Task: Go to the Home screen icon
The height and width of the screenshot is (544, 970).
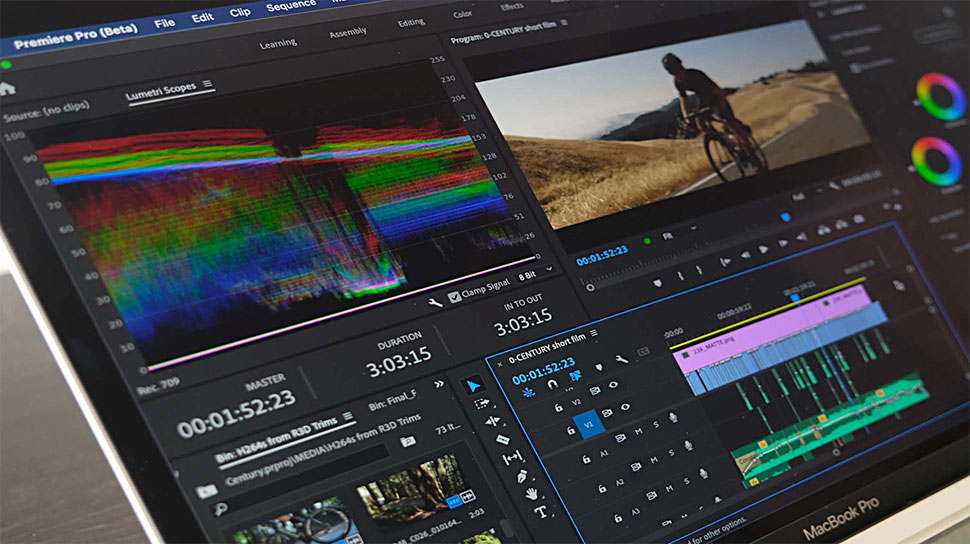Action: 8,88
